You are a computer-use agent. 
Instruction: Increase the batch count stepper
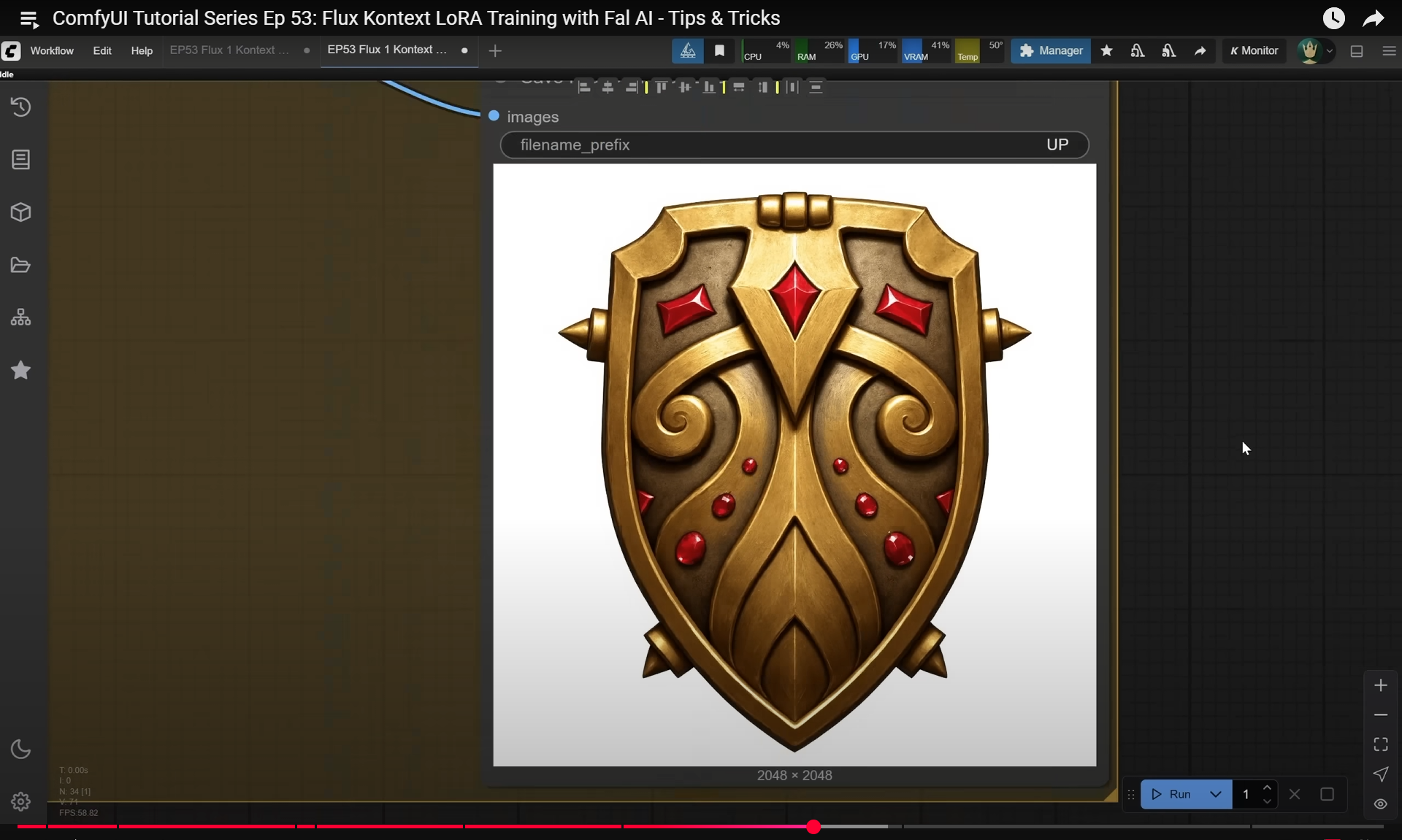point(1268,787)
